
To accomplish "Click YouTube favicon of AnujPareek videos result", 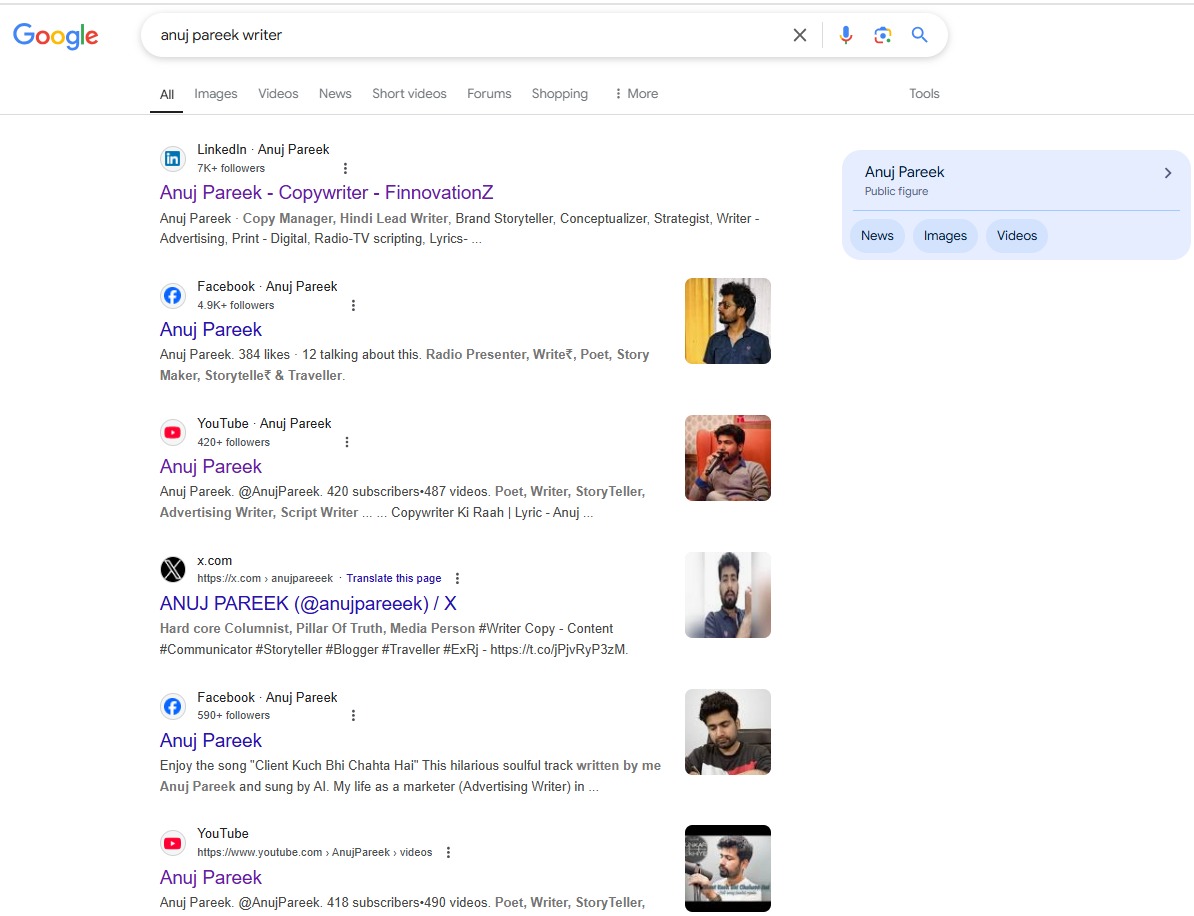I will click(173, 843).
